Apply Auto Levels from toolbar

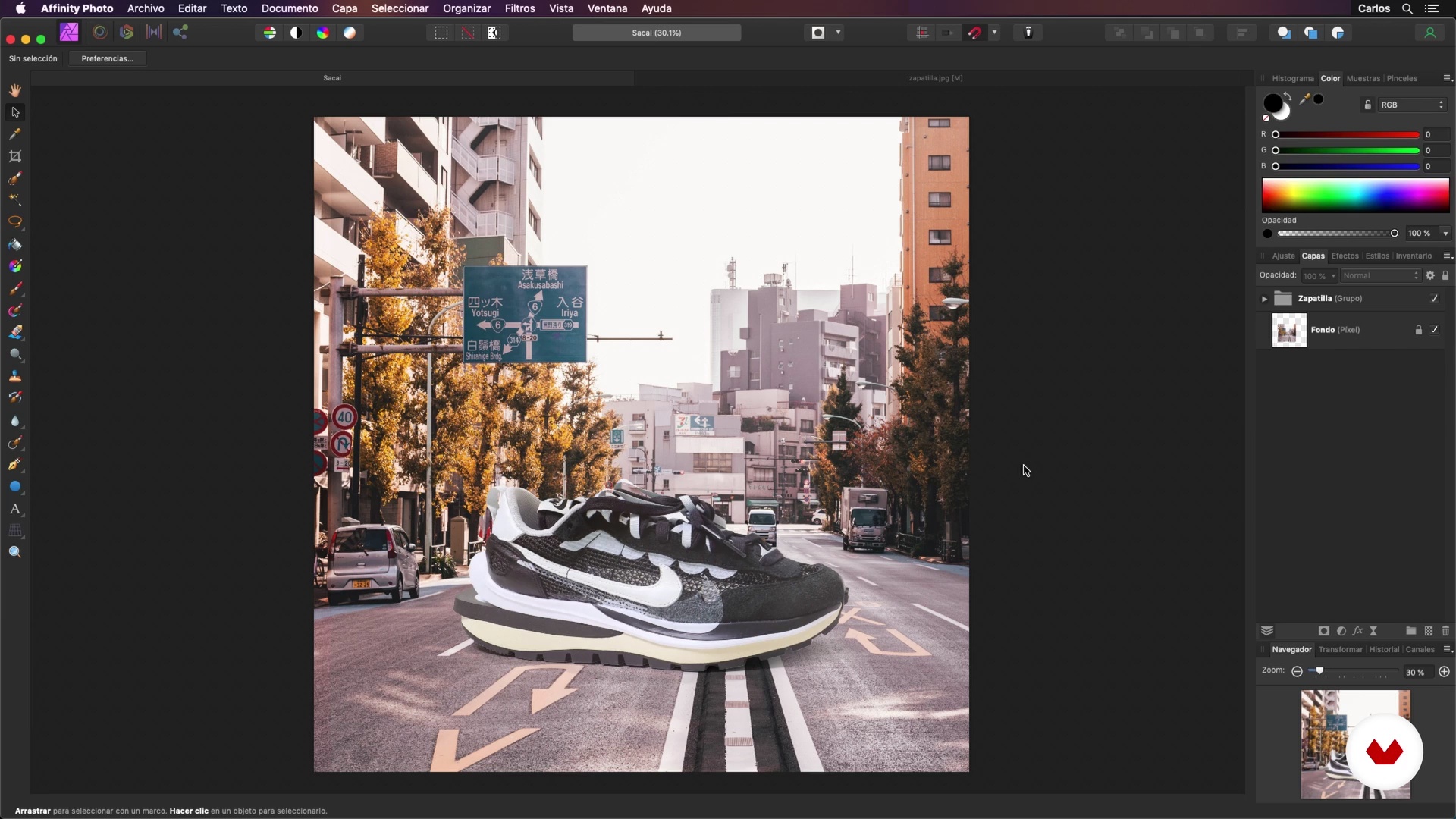click(269, 33)
